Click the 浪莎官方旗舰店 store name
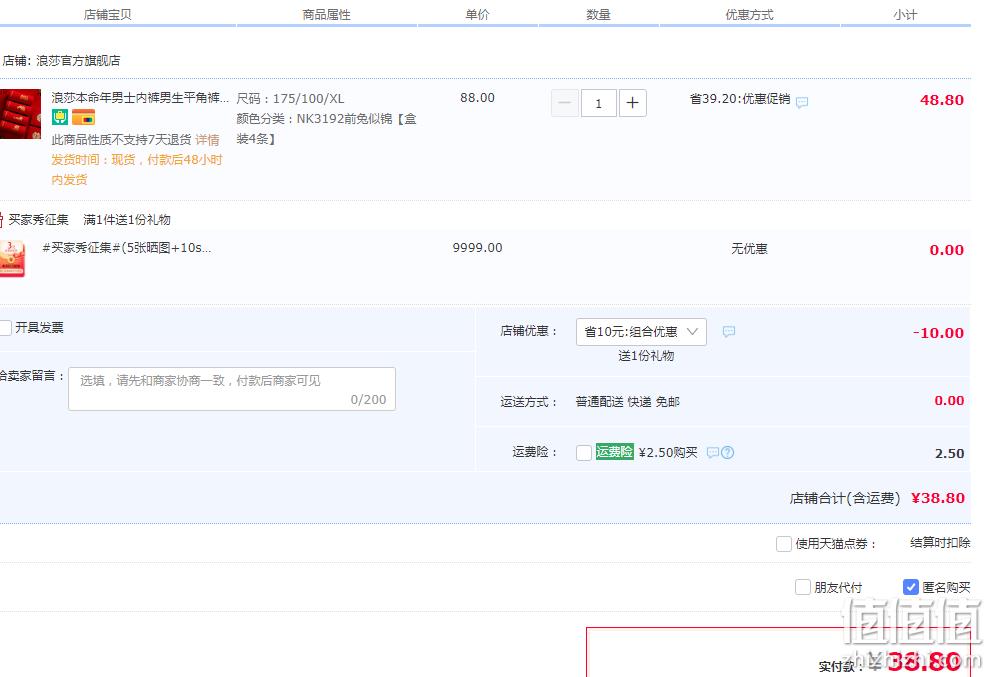This screenshot has width=991, height=677. tap(78, 61)
